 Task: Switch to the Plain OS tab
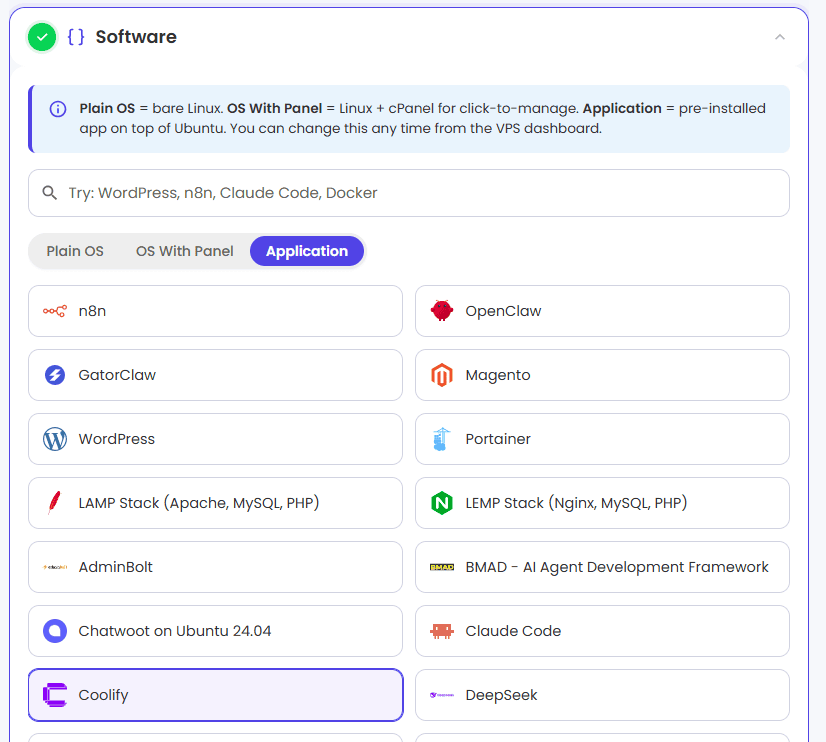(75, 251)
